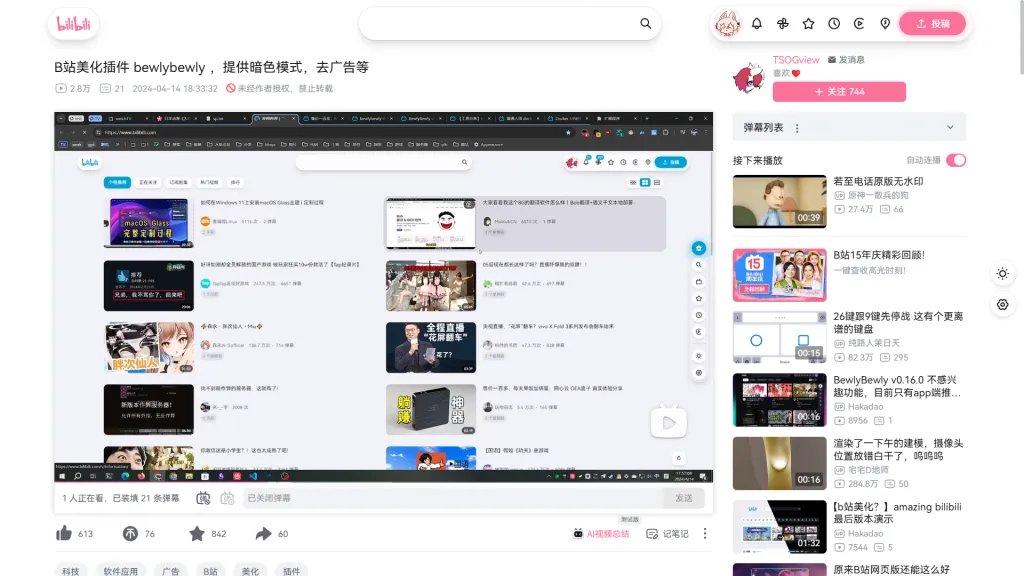
Task: Open thumbnail of 若至电话原版无水印
Action: [779, 201]
